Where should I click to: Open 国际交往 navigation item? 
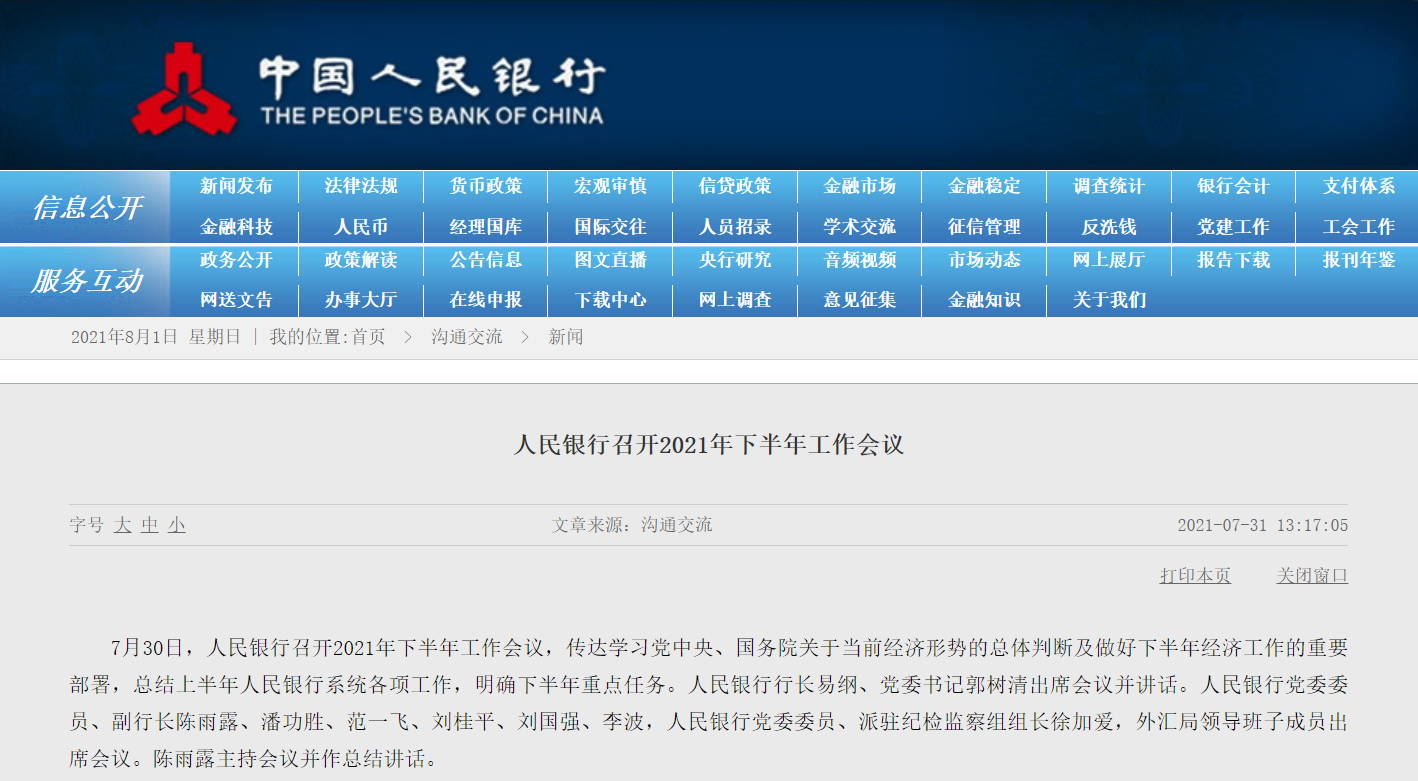[x=610, y=227]
